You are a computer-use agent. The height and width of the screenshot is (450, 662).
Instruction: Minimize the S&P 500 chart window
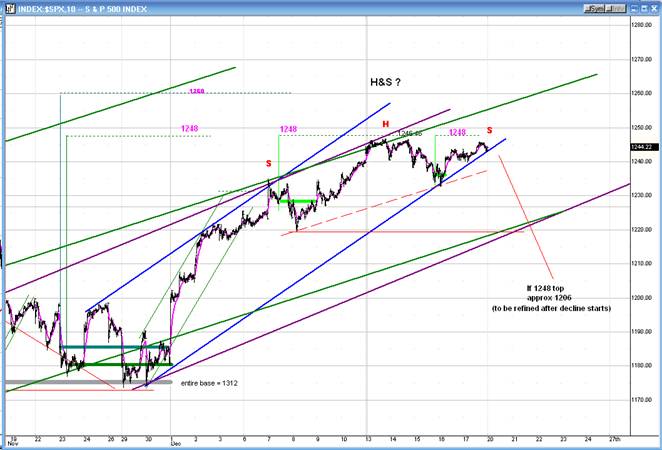635,8
